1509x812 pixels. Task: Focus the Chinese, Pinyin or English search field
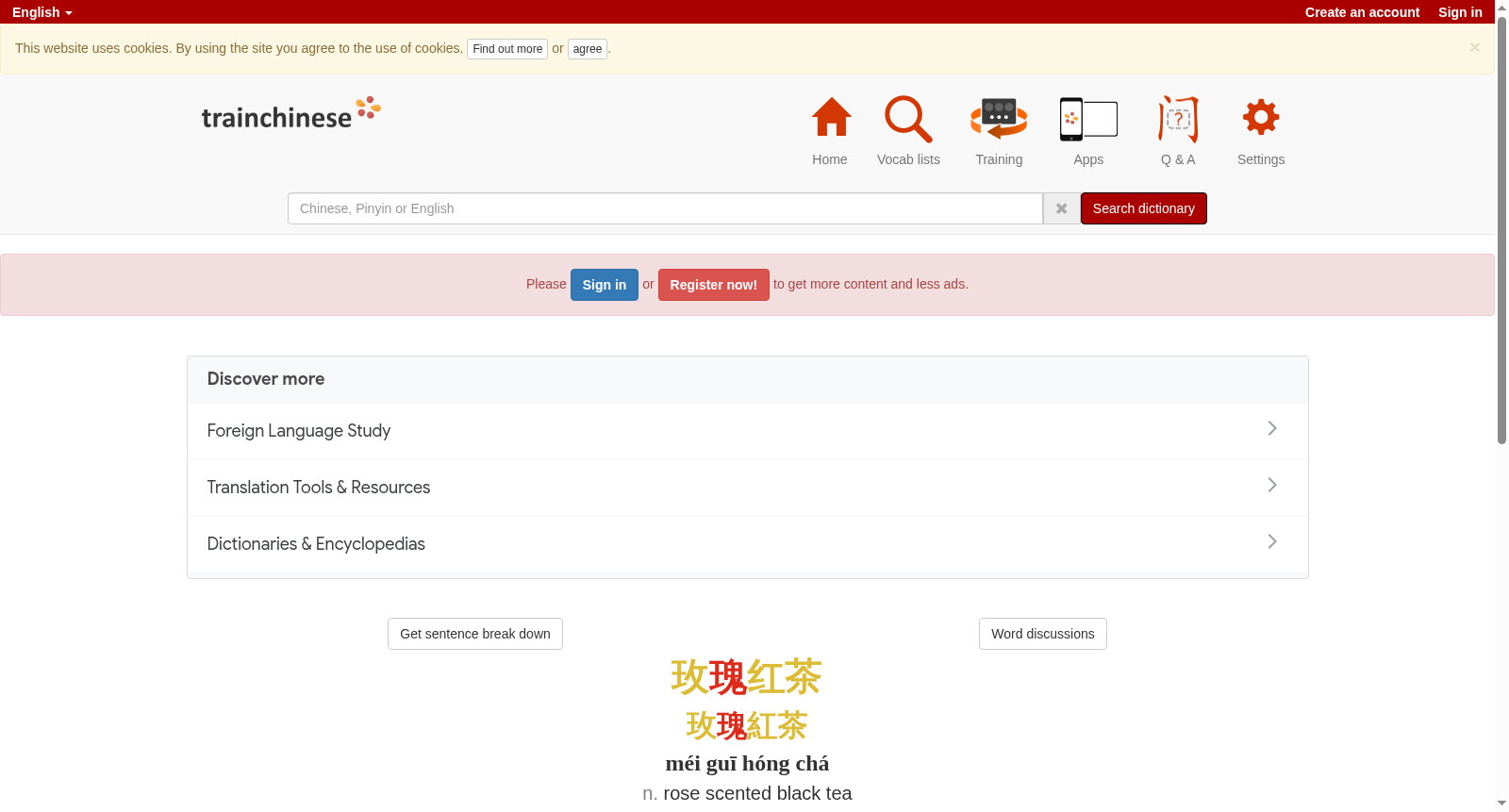click(665, 208)
